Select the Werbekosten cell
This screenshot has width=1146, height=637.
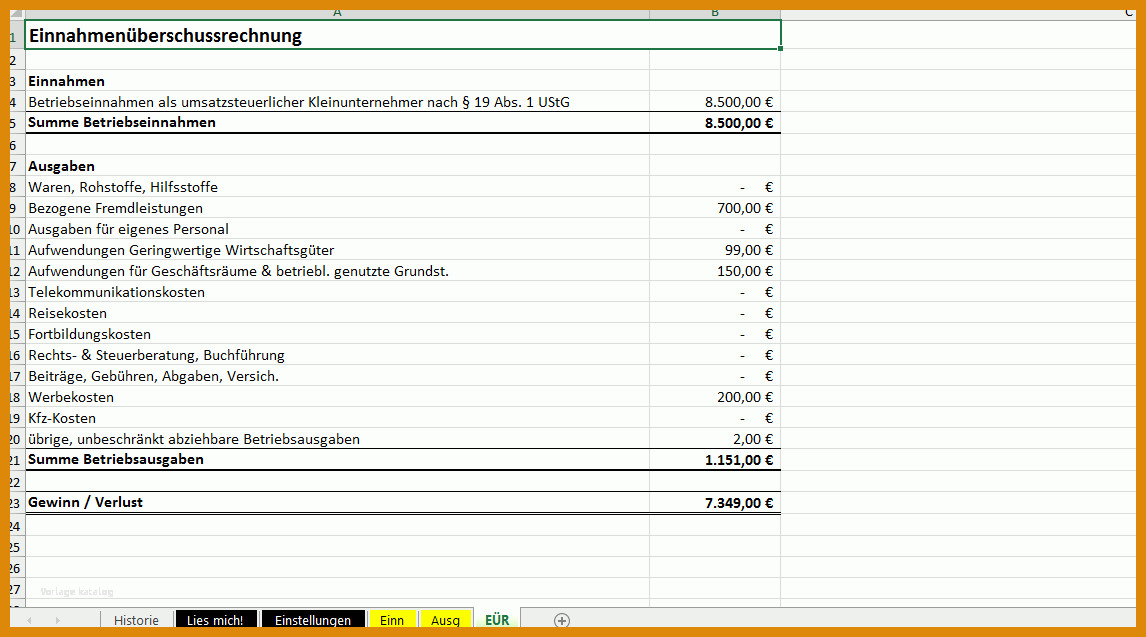pos(337,397)
